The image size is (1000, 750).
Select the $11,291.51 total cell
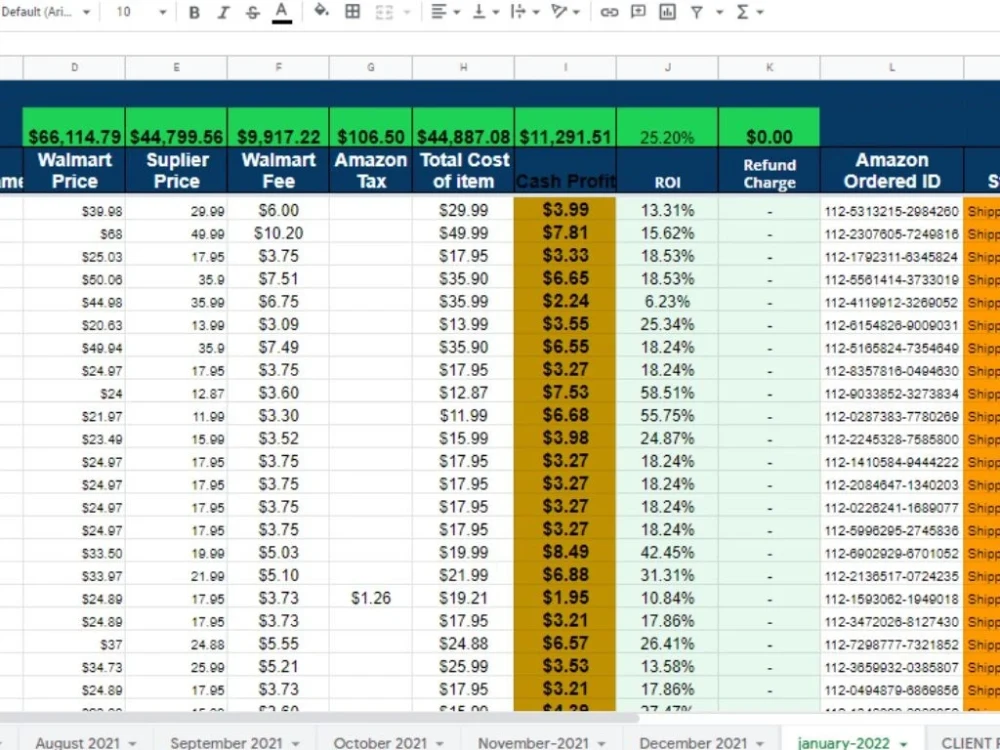[x=565, y=128]
